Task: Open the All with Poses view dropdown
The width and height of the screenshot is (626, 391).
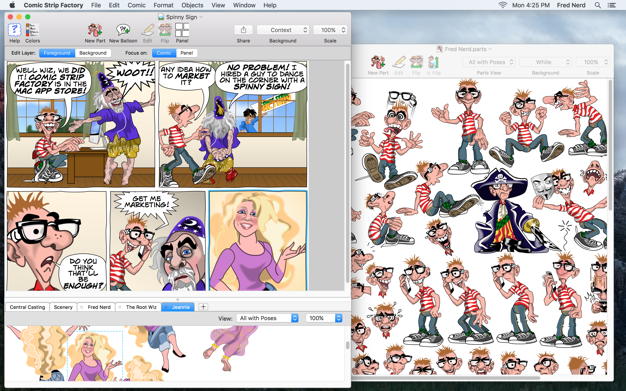Action: tap(267, 318)
